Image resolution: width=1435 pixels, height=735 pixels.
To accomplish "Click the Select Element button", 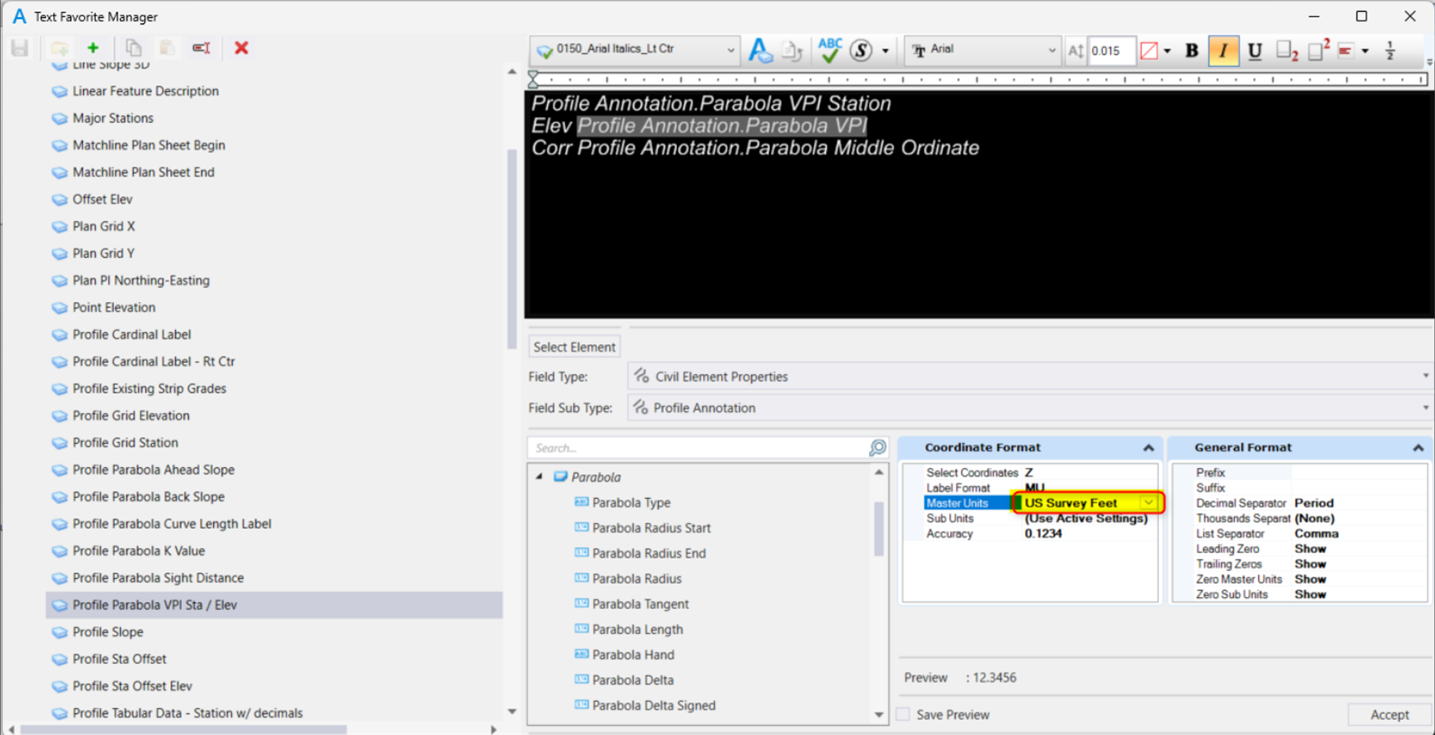I will [574, 346].
